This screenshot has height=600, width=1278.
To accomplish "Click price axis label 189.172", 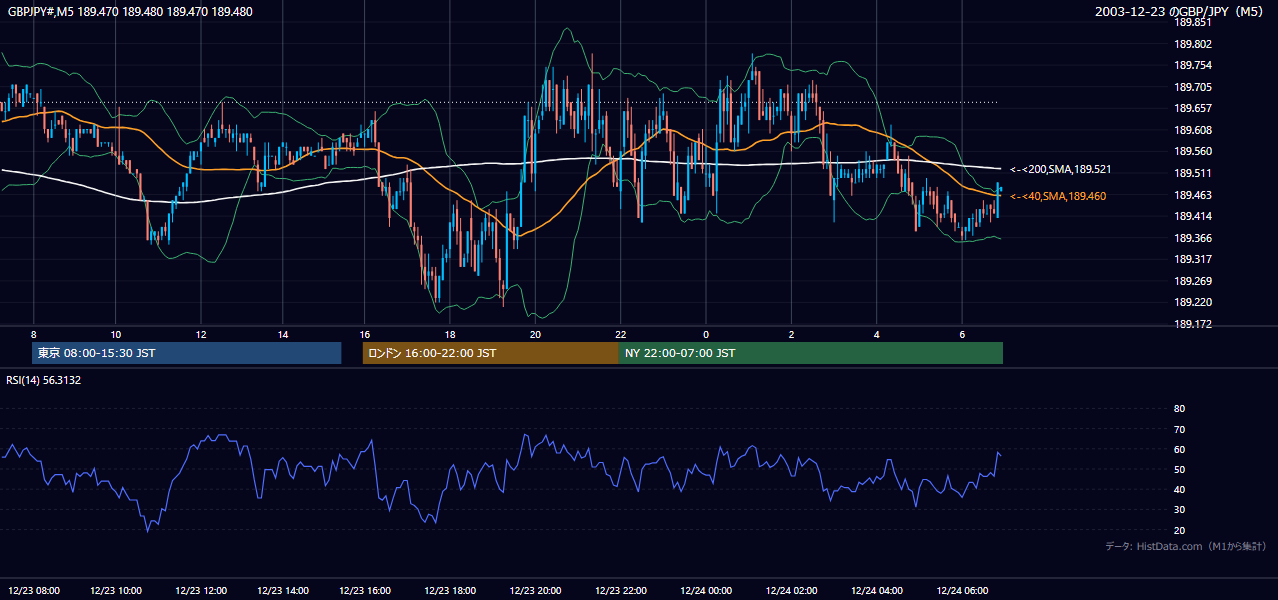I will click(1193, 324).
